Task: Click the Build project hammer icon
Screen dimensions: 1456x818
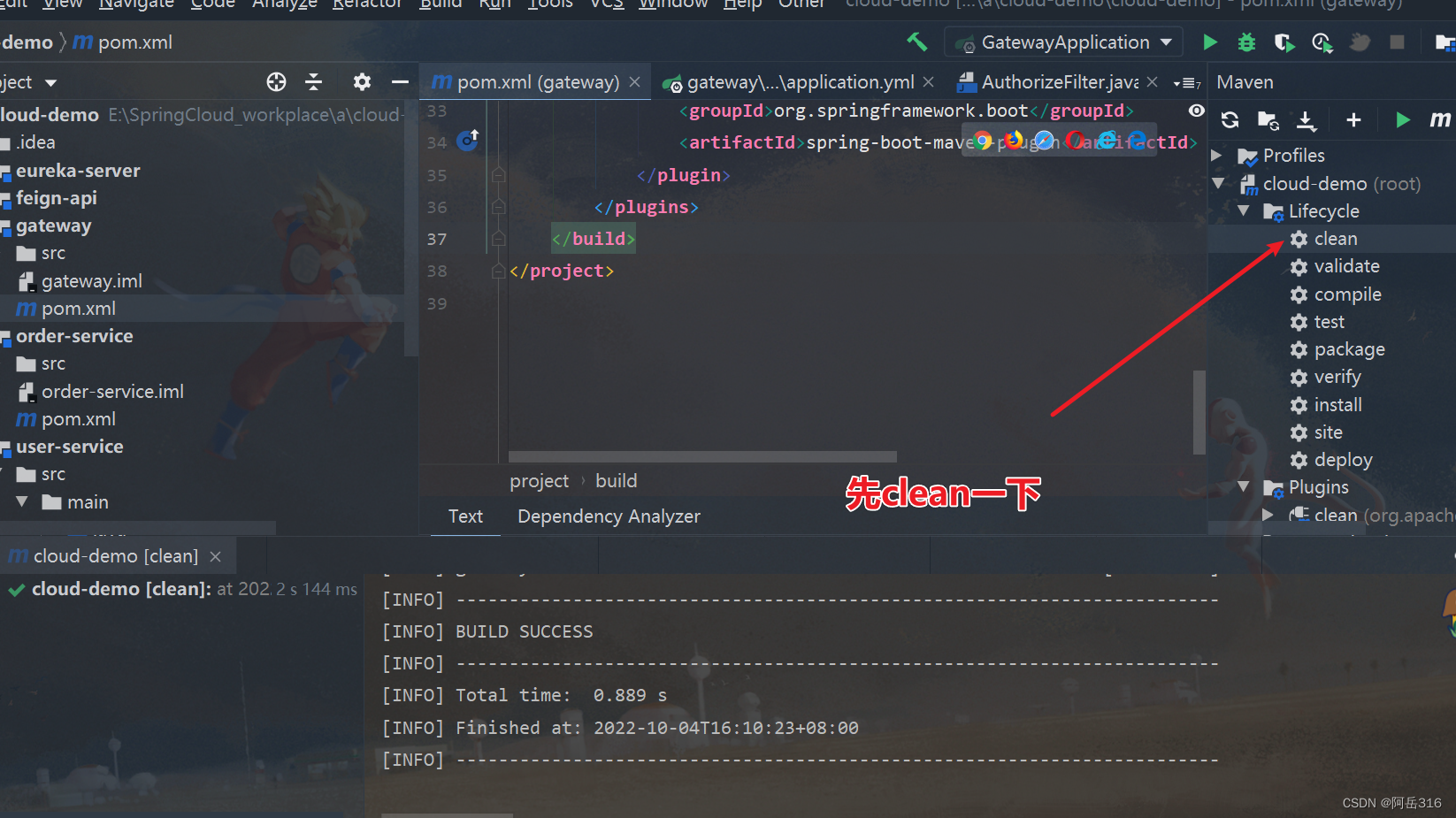Action: pos(917,42)
